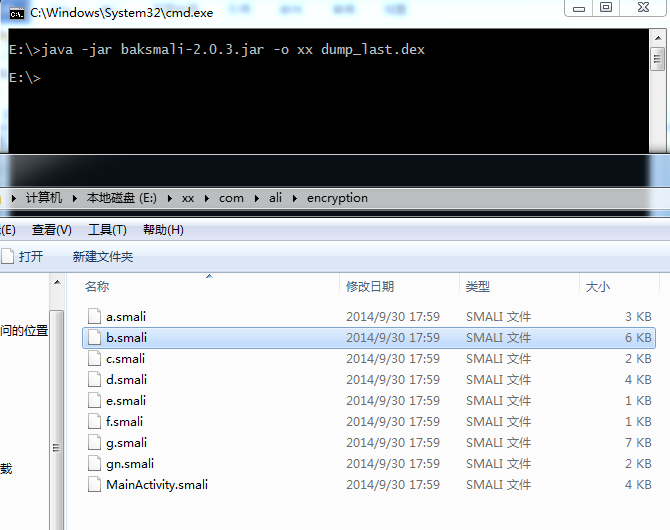Expand the arrow before xx breadcrumb

pyautogui.click(x=170, y=198)
